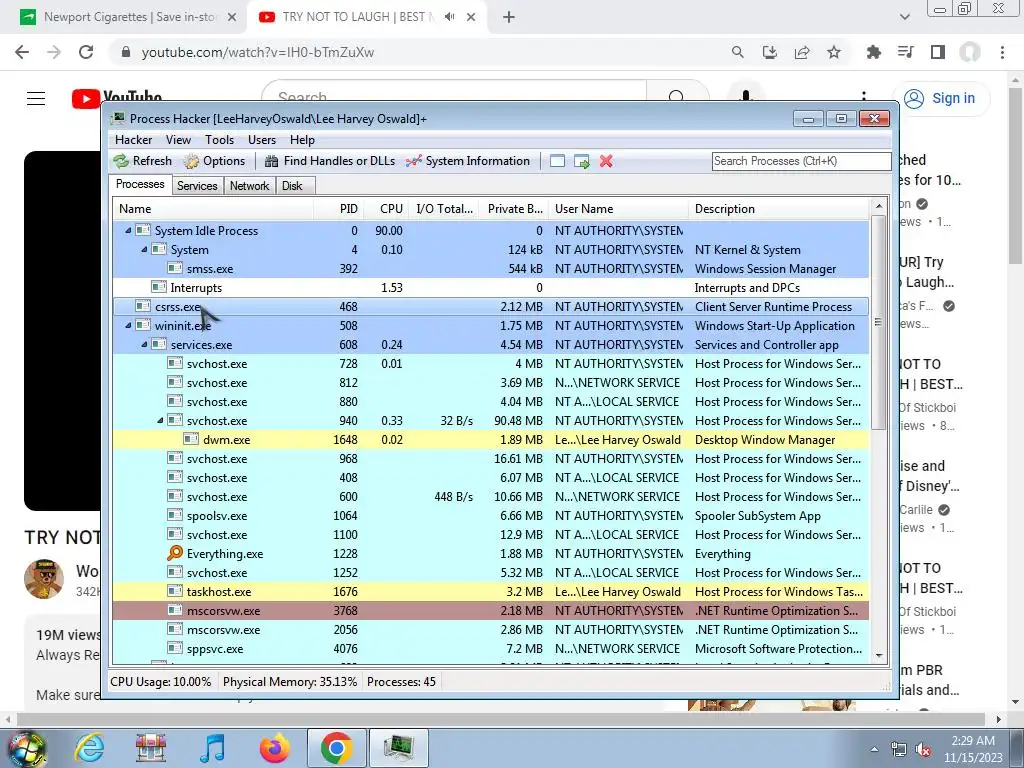The height and width of the screenshot is (768, 1024).
Task: Switch to the Network tab
Action: [249, 185]
